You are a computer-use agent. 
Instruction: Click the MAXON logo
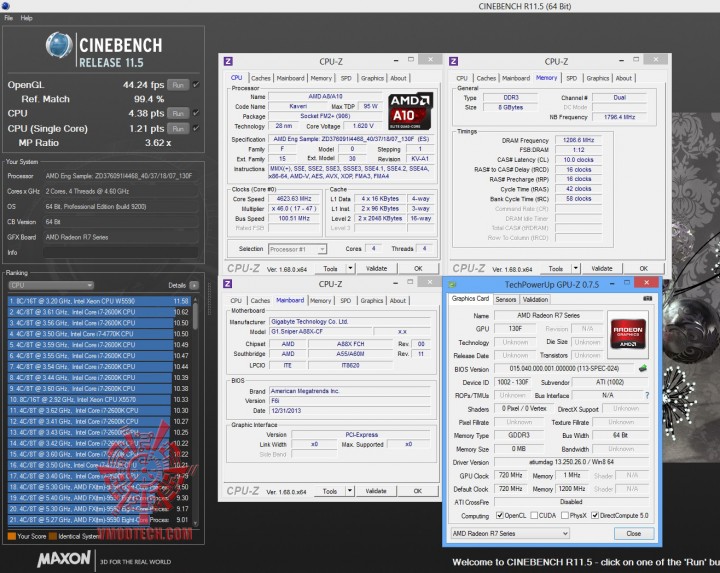click(x=64, y=559)
